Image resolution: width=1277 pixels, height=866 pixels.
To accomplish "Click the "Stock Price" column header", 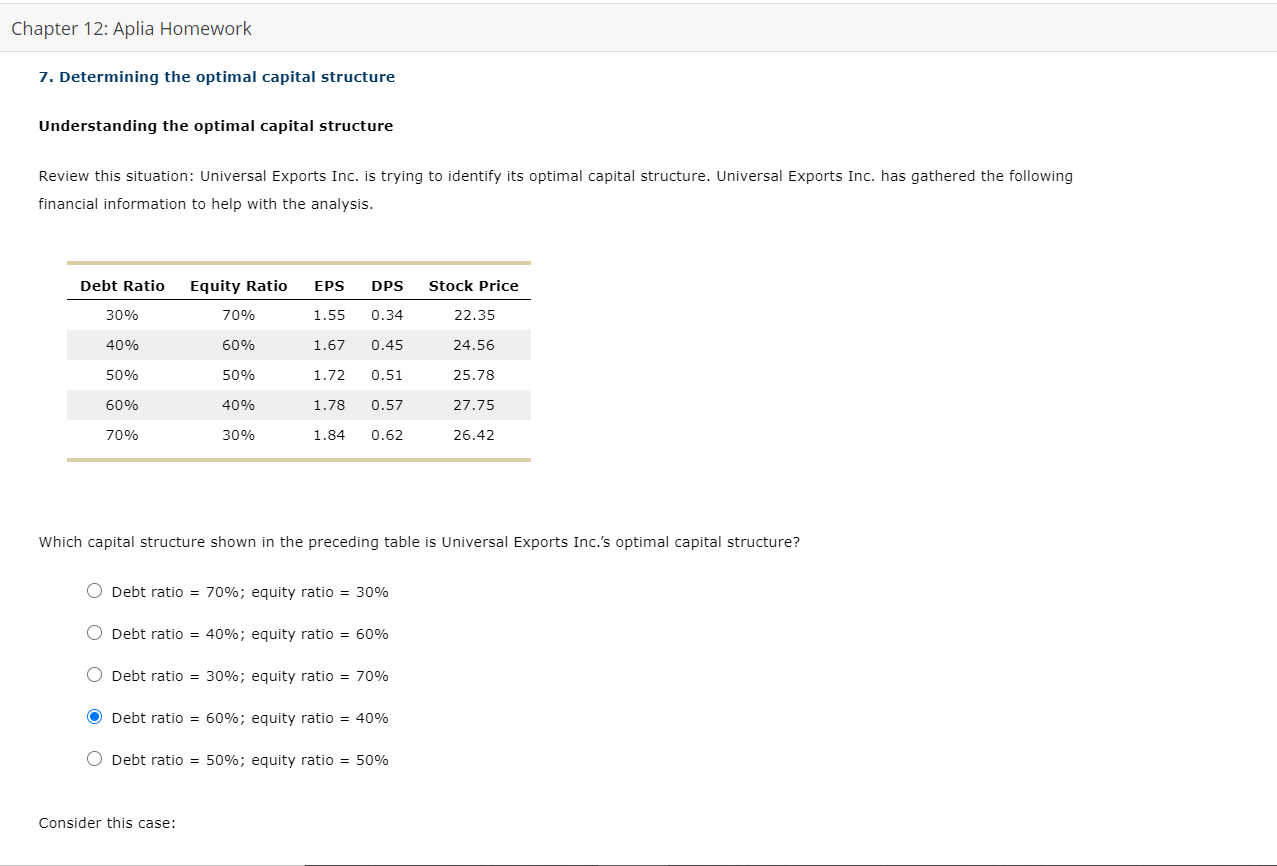I will 472,285.
